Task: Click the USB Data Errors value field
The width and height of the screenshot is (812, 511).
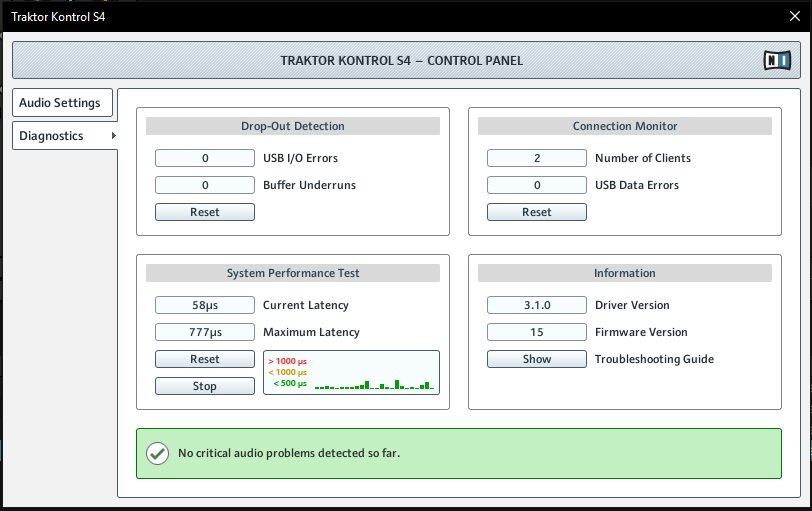Action: (x=536, y=185)
